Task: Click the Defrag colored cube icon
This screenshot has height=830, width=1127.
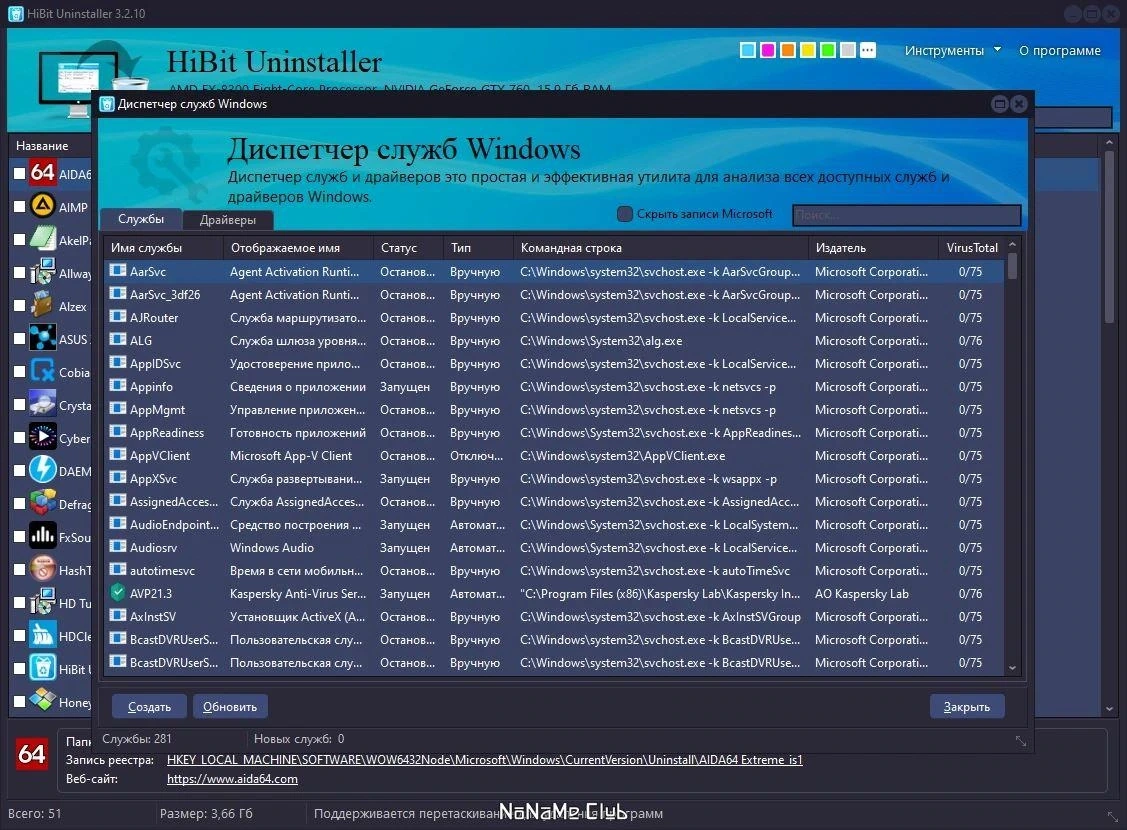Action: click(x=42, y=504)
